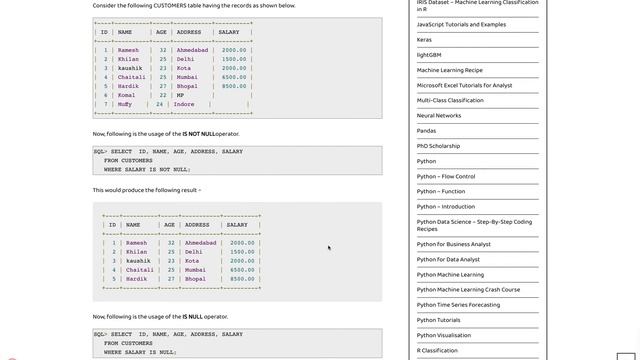The image size is (640, 360).
Task: Click 'Hardik' in the result table
Action: (x=136, y=279)
